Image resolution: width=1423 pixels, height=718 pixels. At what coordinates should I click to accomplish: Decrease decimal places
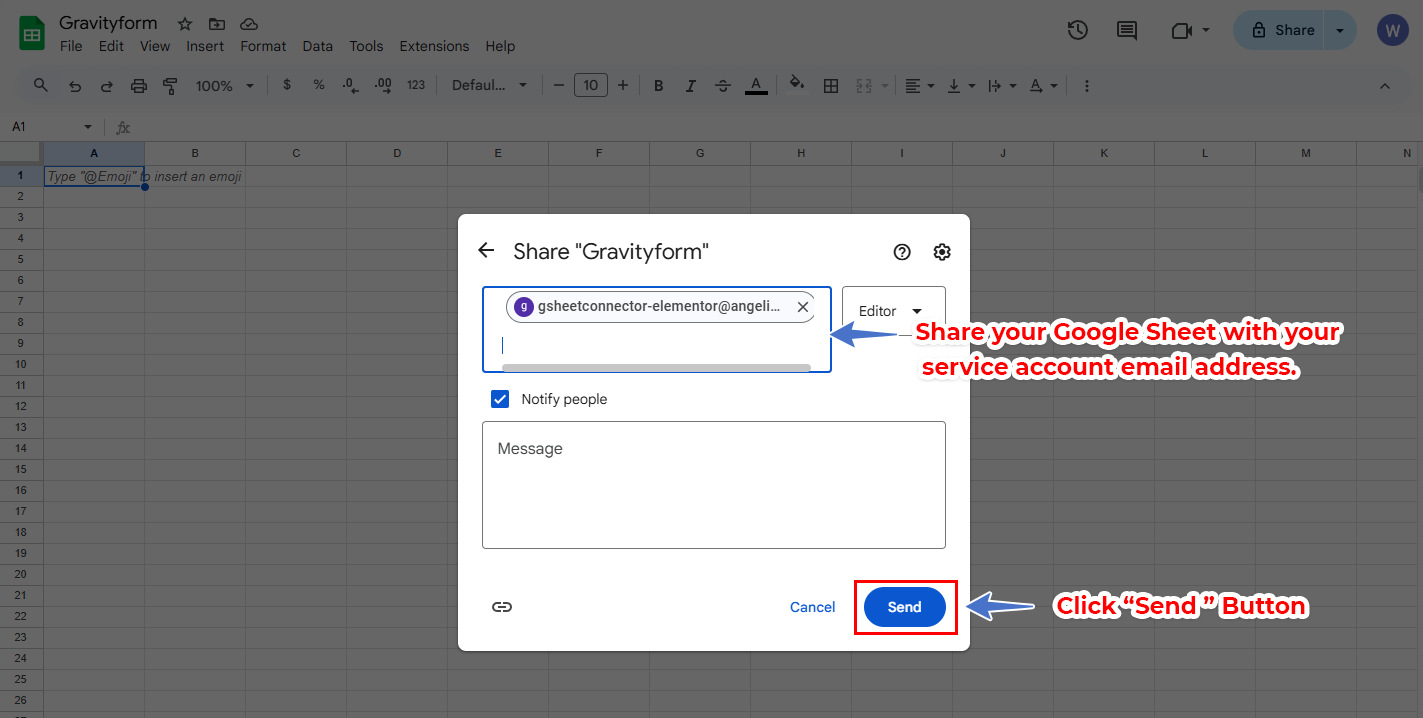350,85
